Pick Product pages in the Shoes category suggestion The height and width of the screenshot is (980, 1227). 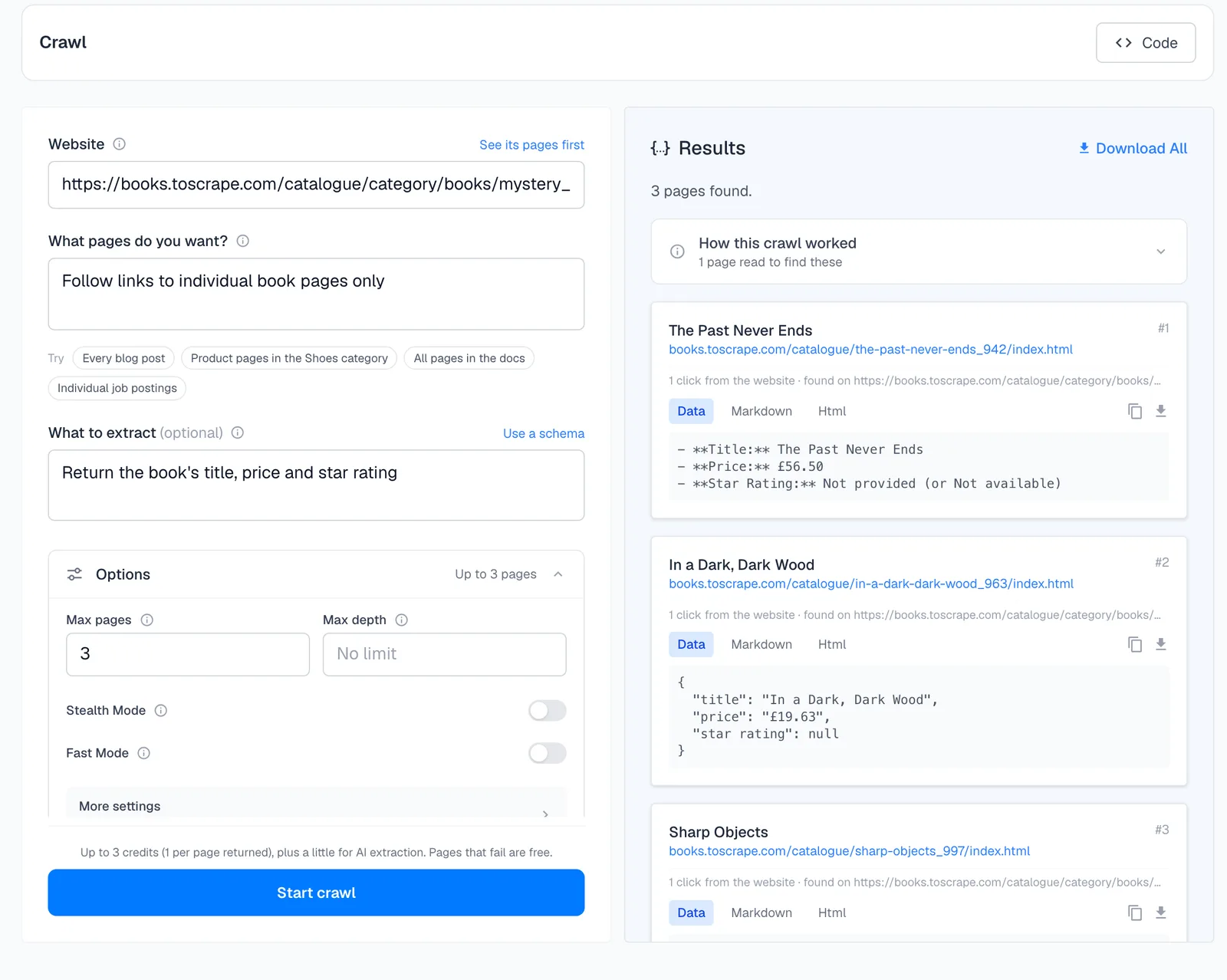(289, 358)
